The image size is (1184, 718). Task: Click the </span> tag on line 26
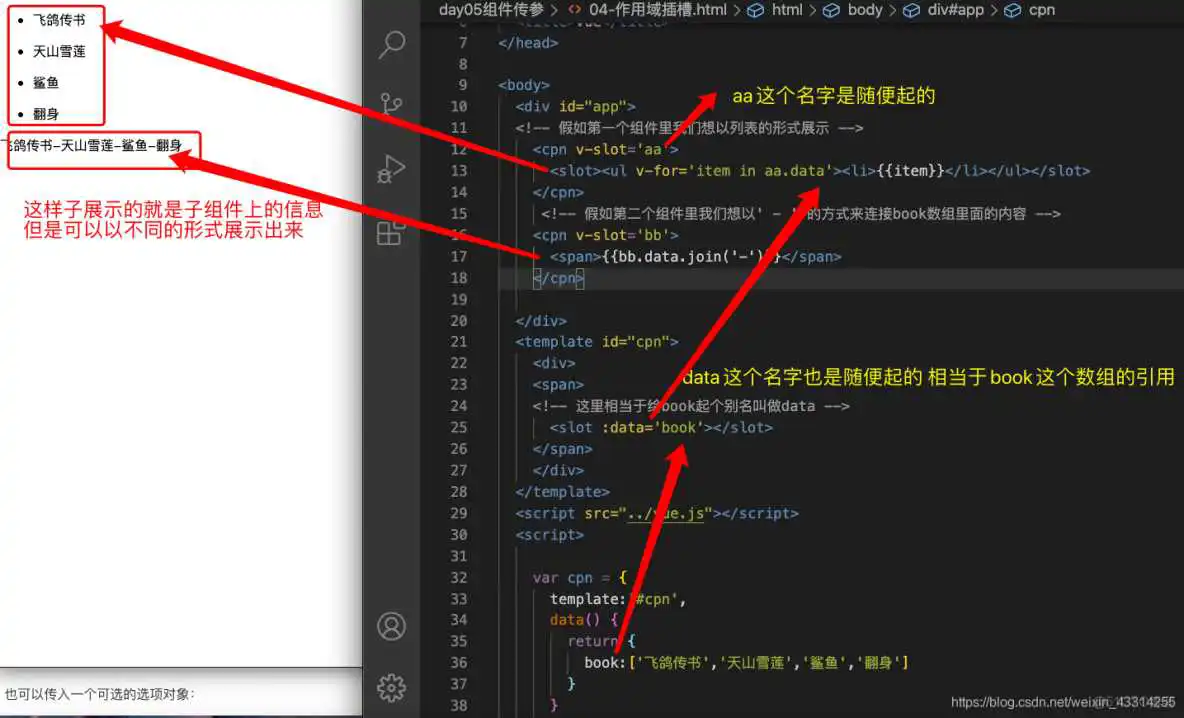click(562, 449)
